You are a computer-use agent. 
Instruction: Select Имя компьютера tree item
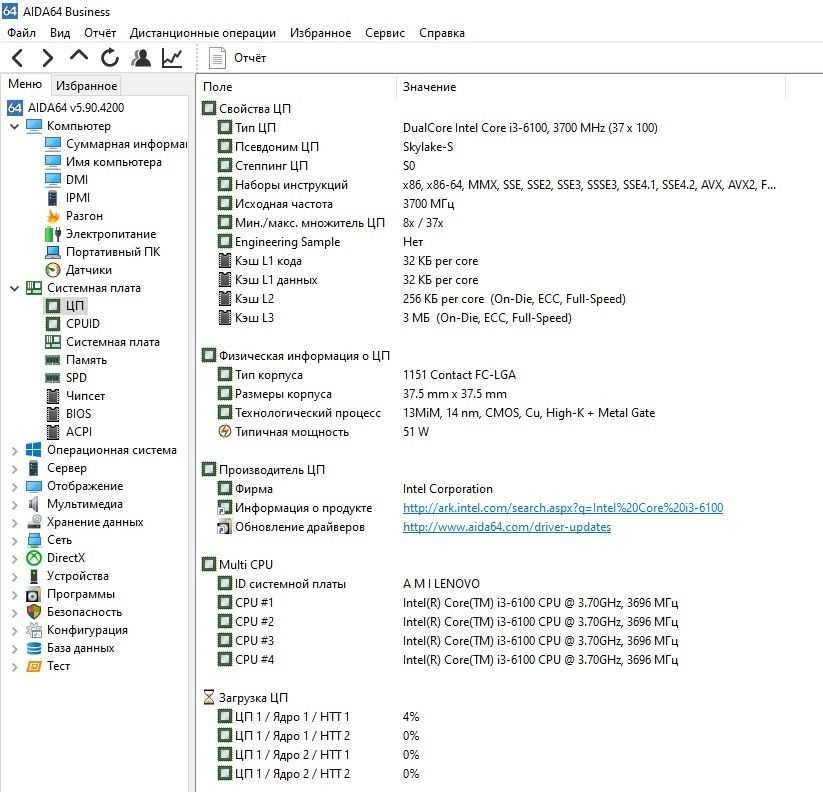[x=103, y=162]
